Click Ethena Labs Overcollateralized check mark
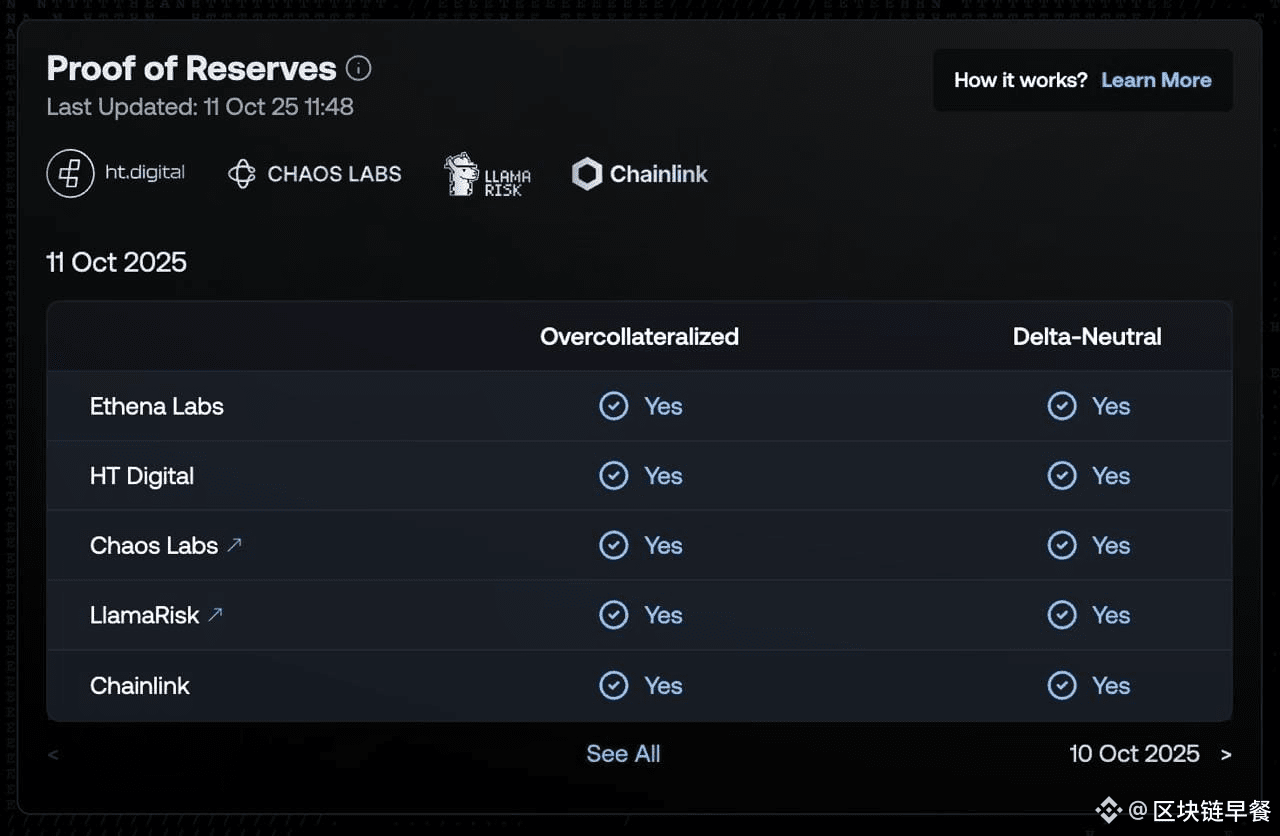 (x=613, y=406)
